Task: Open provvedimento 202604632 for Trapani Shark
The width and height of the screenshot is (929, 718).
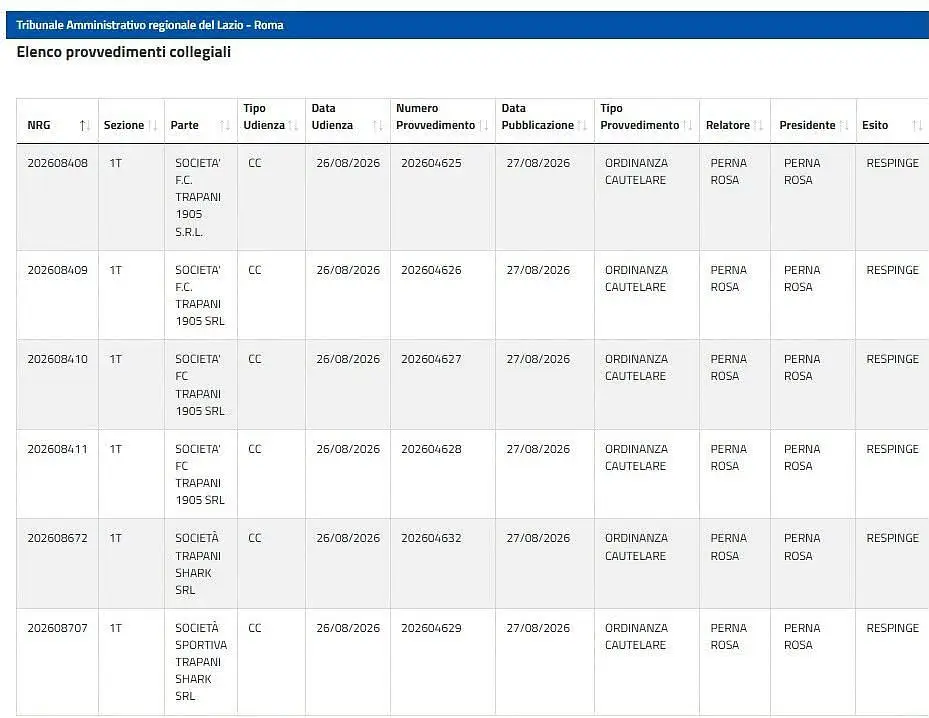Action: point(431,538)
